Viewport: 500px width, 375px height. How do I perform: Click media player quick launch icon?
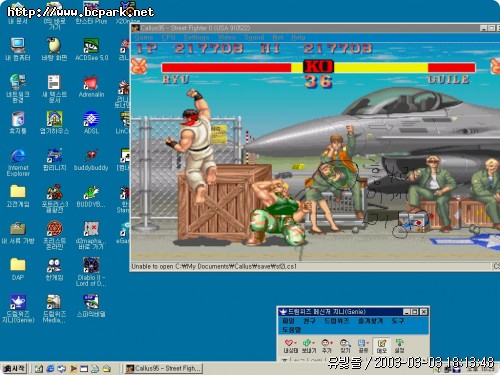[73, 369]
